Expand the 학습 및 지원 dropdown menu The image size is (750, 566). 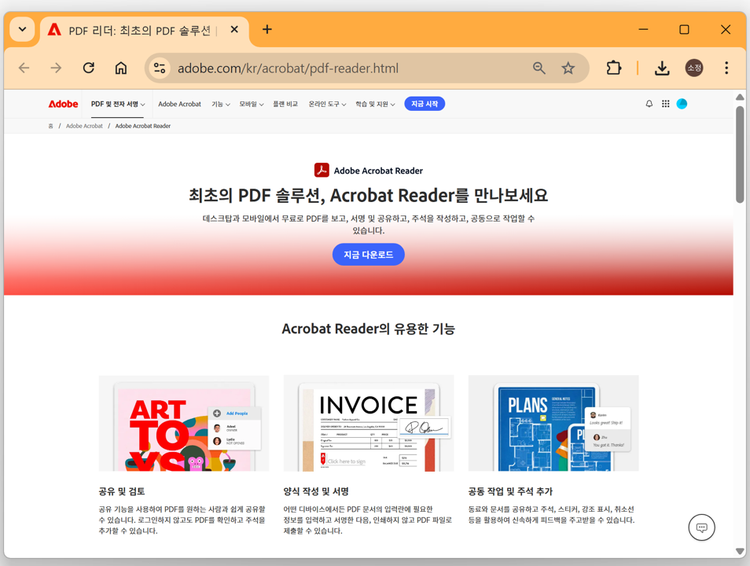[375, 104]
